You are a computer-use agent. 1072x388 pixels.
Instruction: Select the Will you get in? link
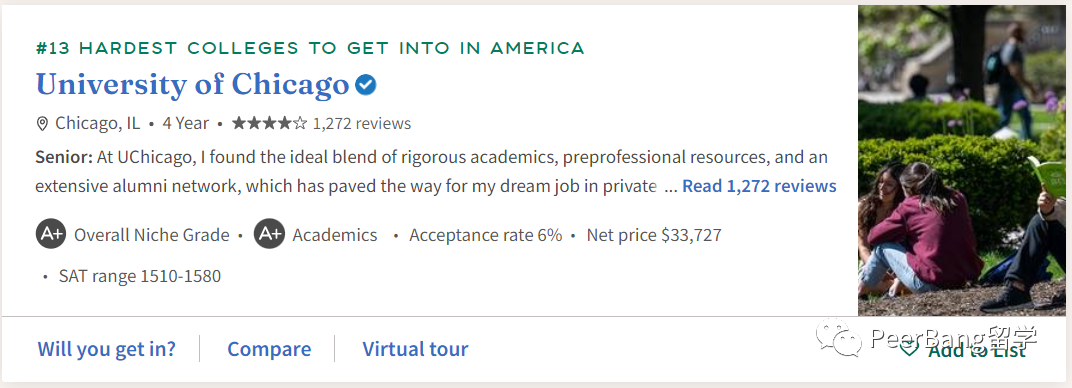(107, 349)
